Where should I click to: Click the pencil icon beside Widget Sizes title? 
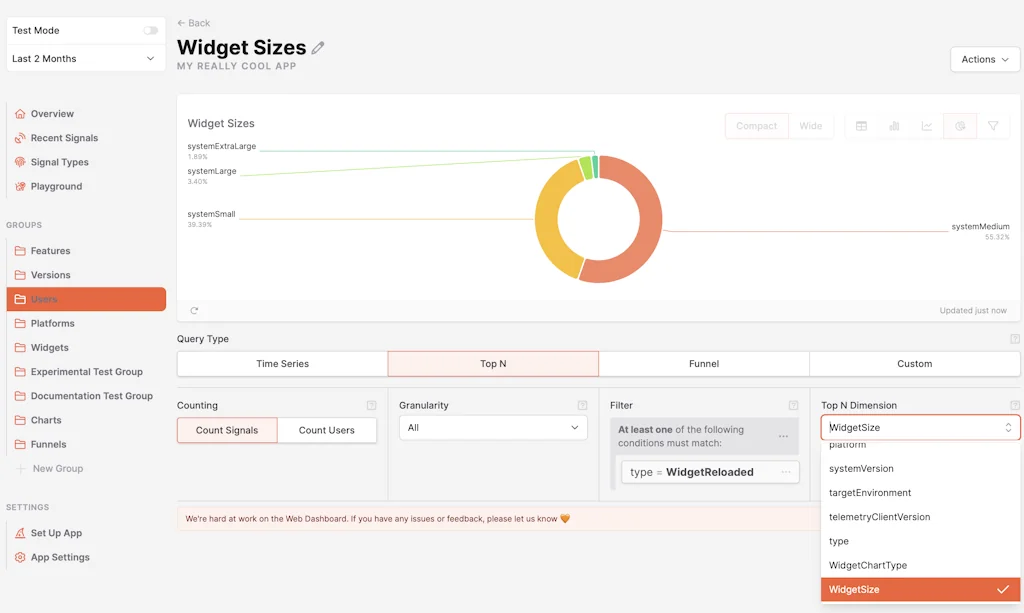(x=318, y=48)
